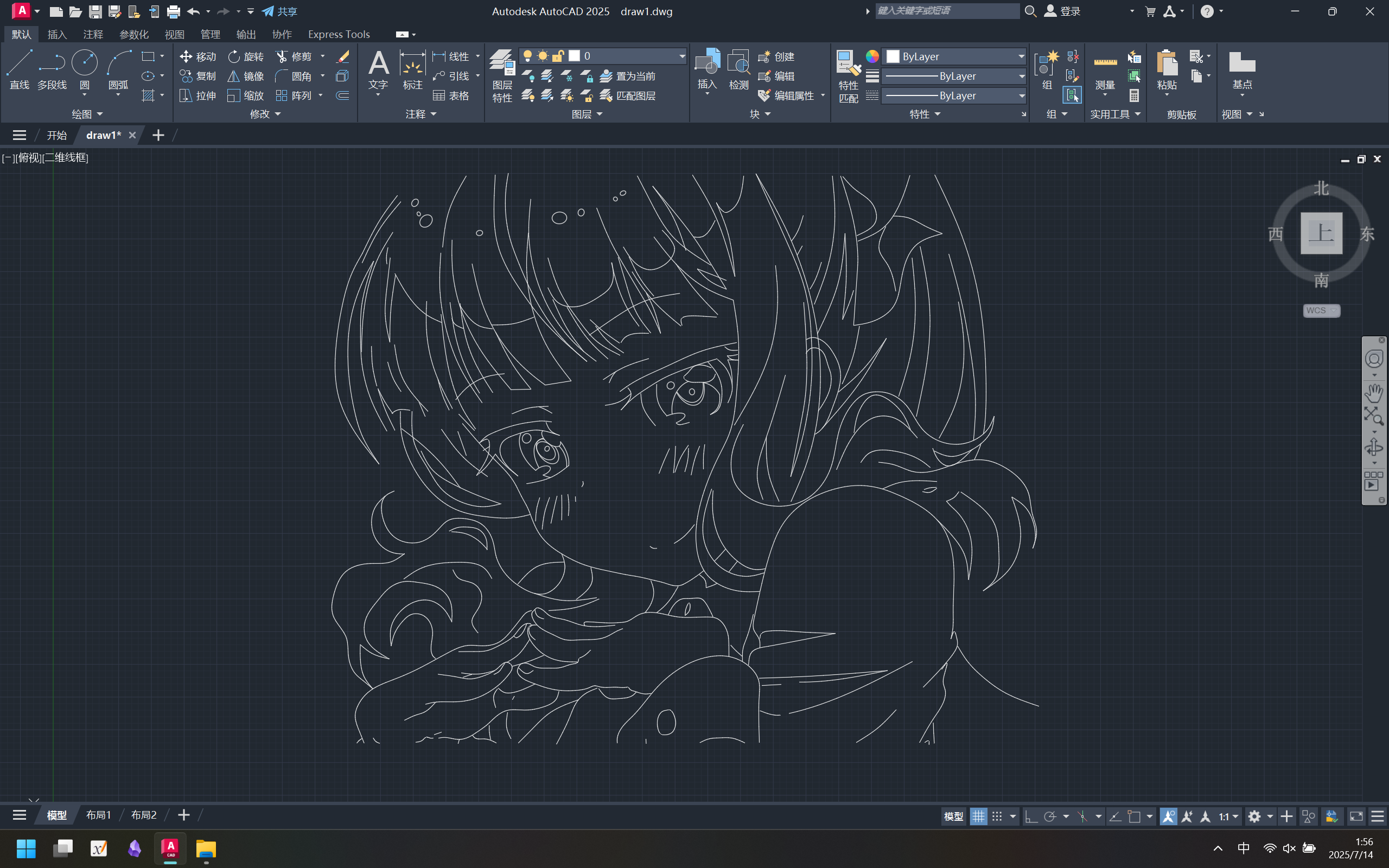Switch to the Express Tools tab
This screenshot has height=868, width=1389.
(339, 34)
